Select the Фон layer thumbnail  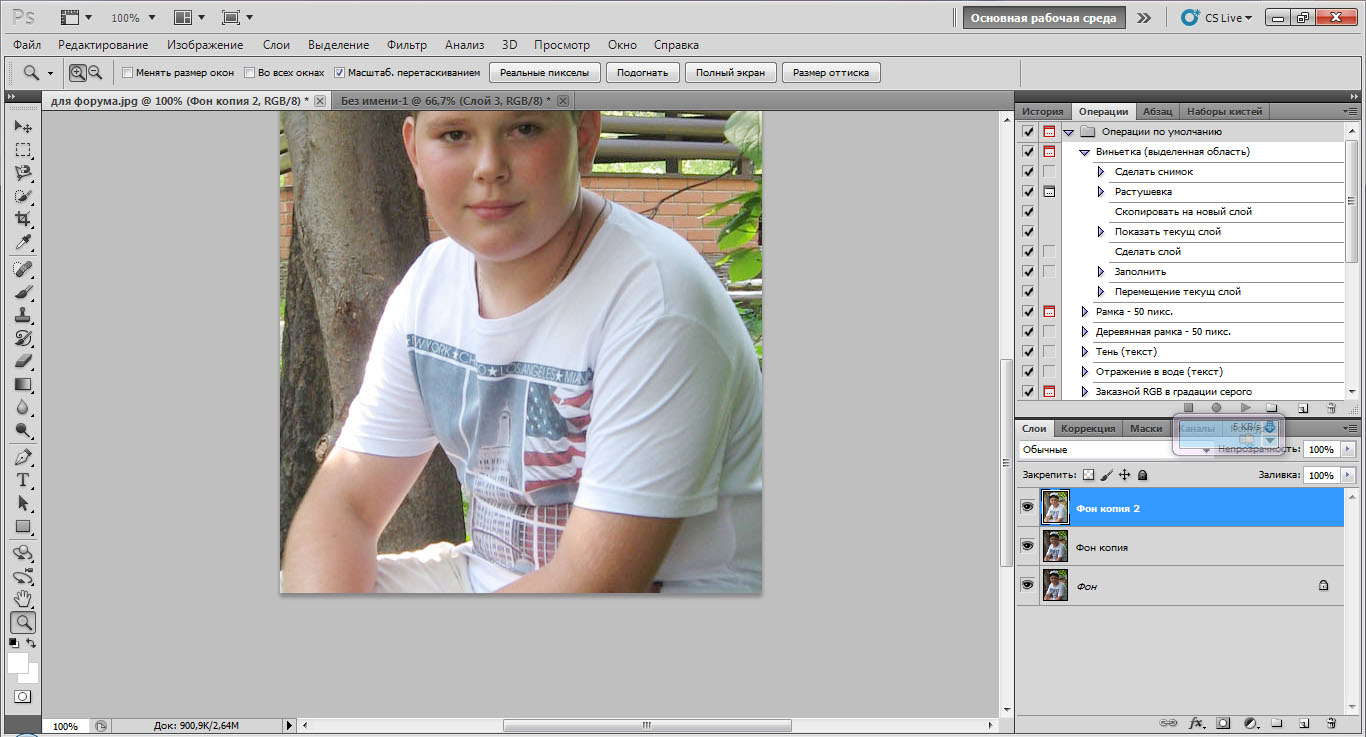point(1055,586)
